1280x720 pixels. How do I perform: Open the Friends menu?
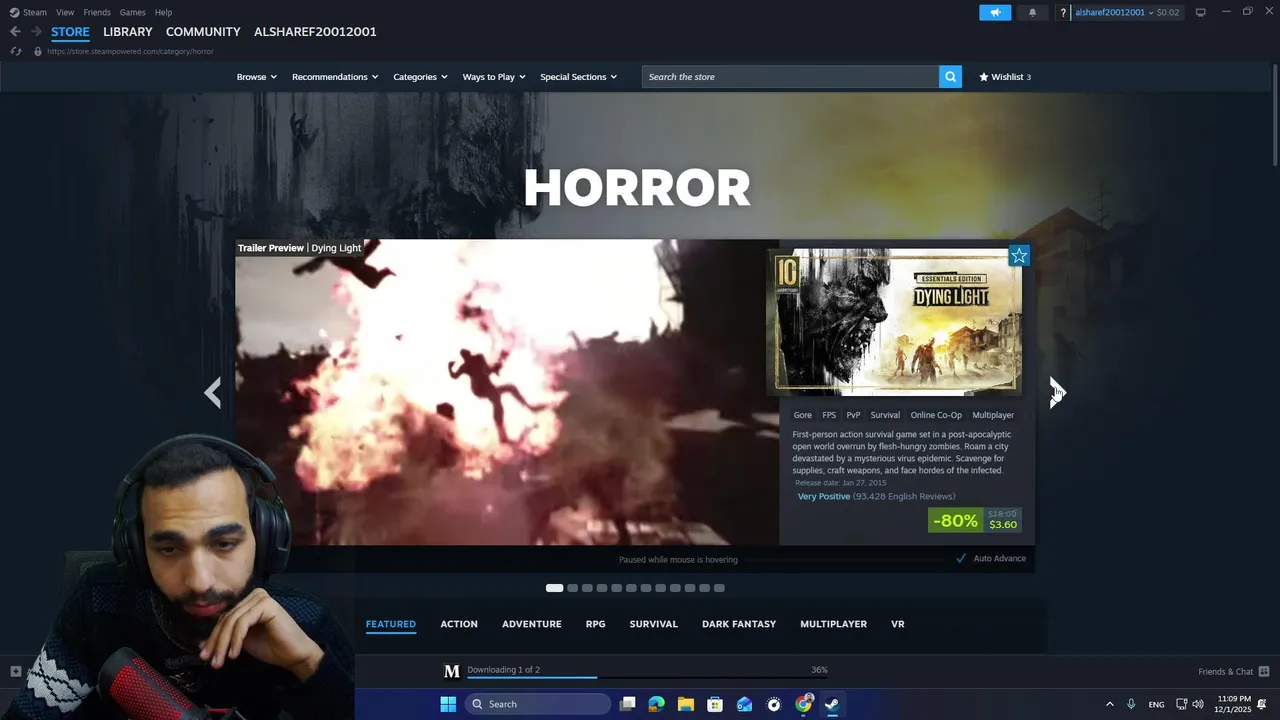tap(97, 12)
